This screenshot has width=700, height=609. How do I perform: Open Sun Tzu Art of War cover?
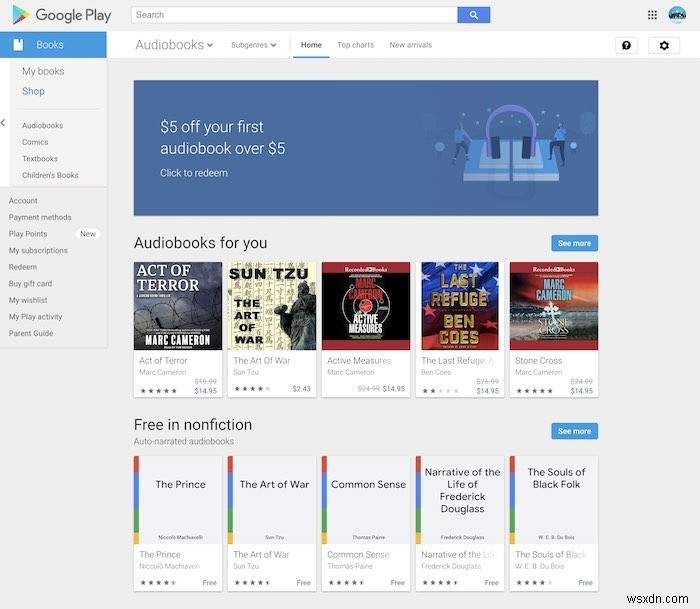click(272, 306)
